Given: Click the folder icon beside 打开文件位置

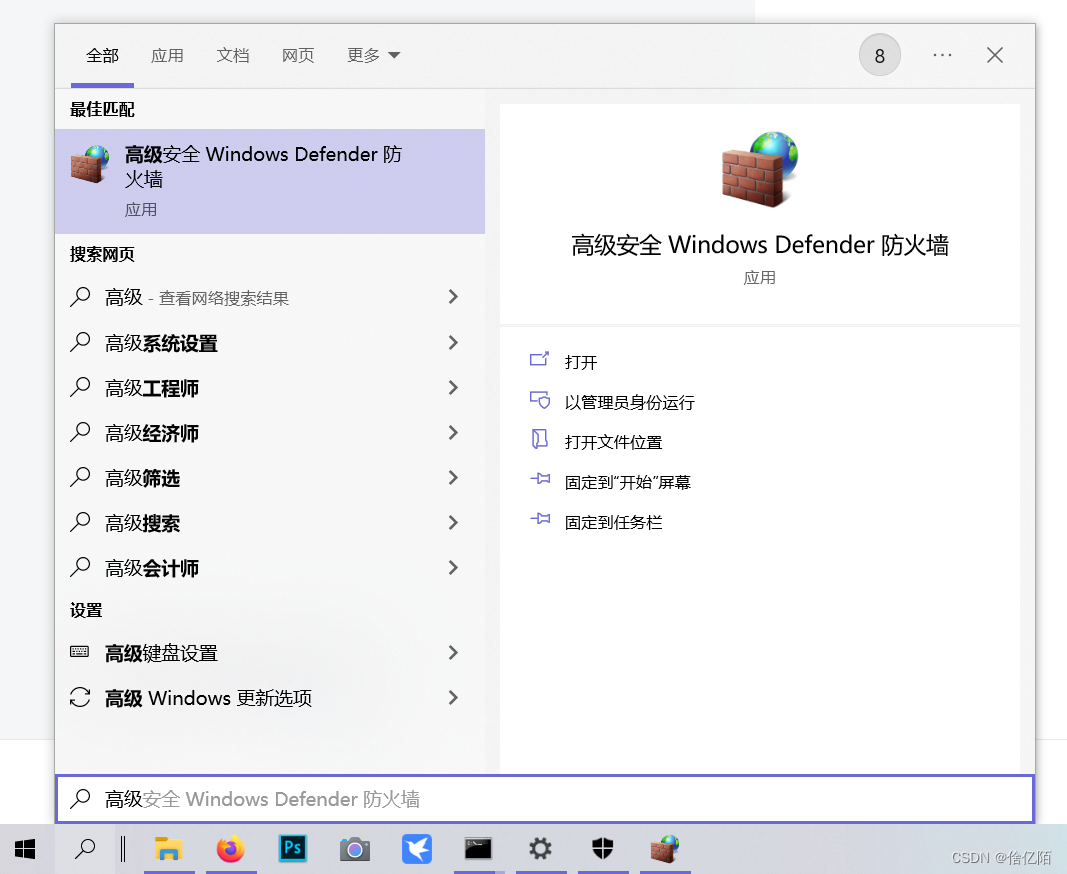Looking at the screenshot, I should pos(540,439).
